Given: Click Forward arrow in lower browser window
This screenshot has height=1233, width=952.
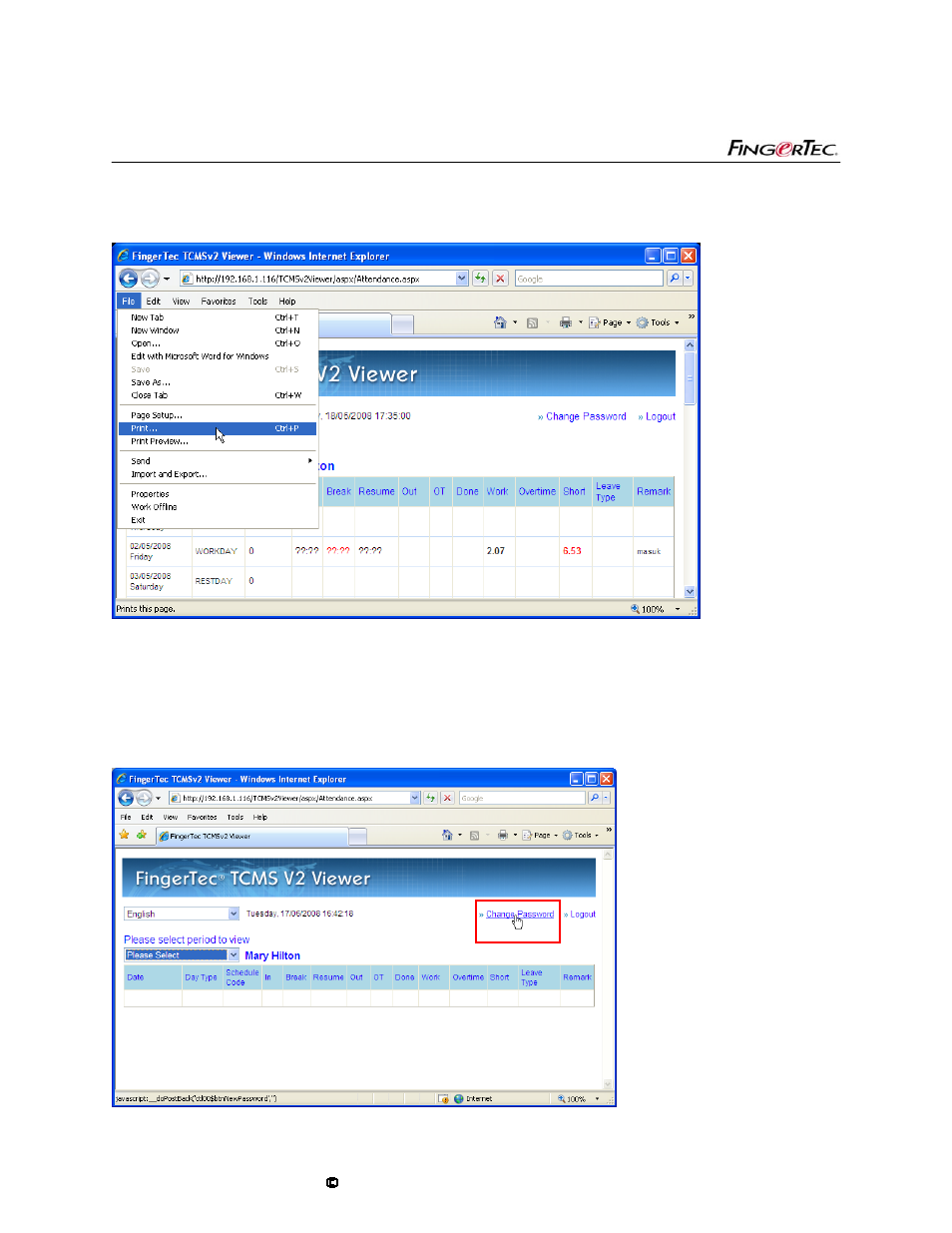Looking at the screenshot, I should [x=144, y=798].
